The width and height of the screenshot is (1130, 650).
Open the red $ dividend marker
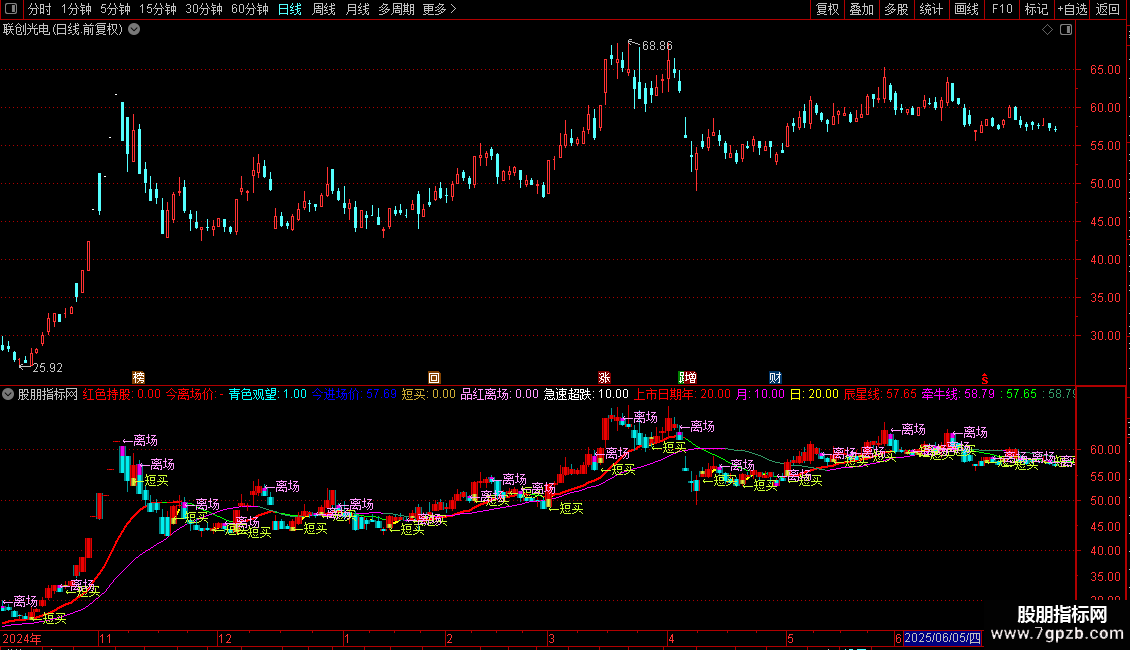point(984,379)
